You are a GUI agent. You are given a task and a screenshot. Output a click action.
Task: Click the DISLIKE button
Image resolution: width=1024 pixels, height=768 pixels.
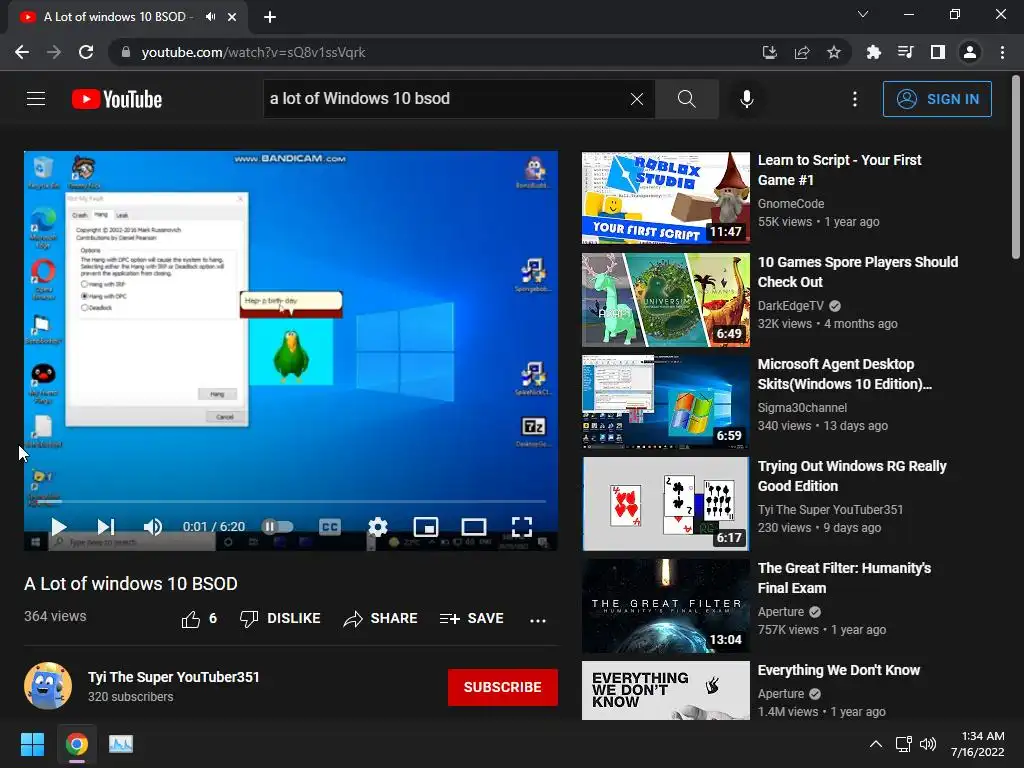[280, 618]
